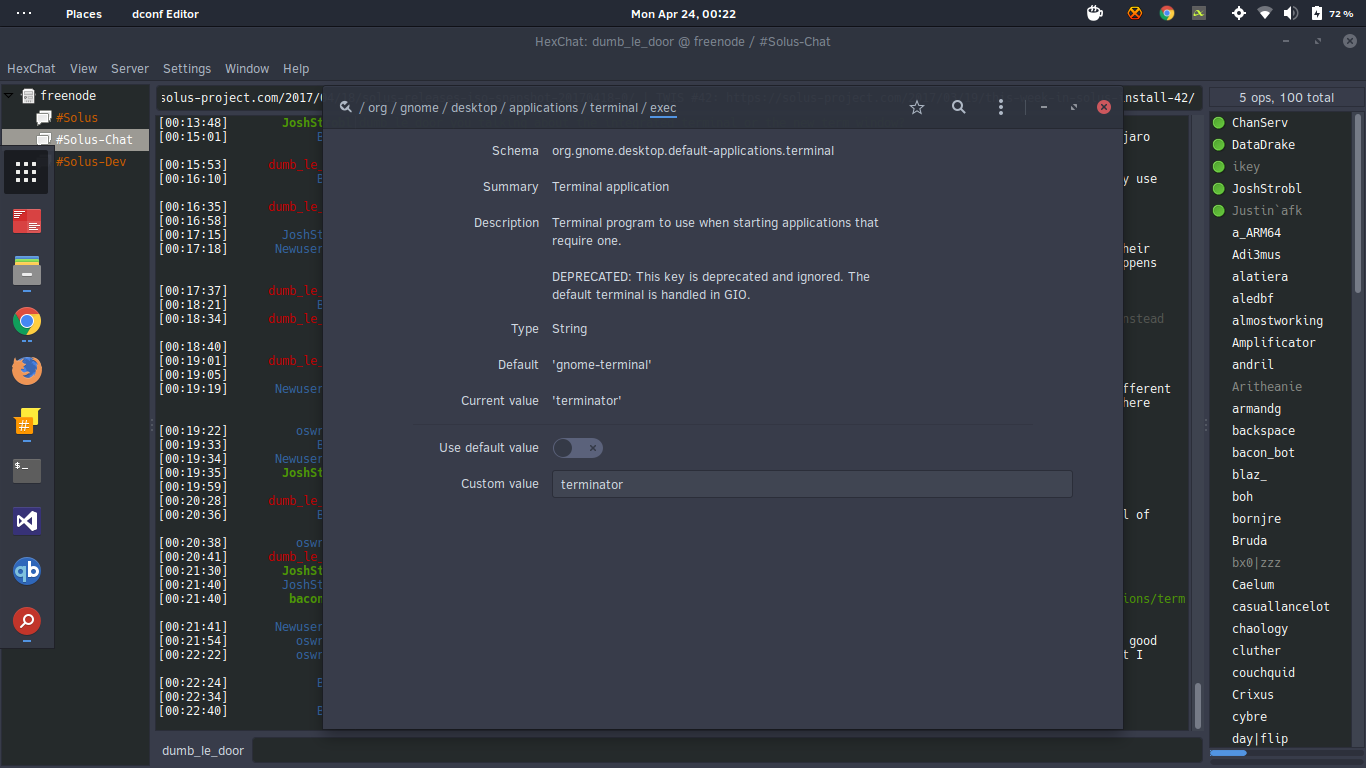Open search in dconf Editor header

click(959, 107)
